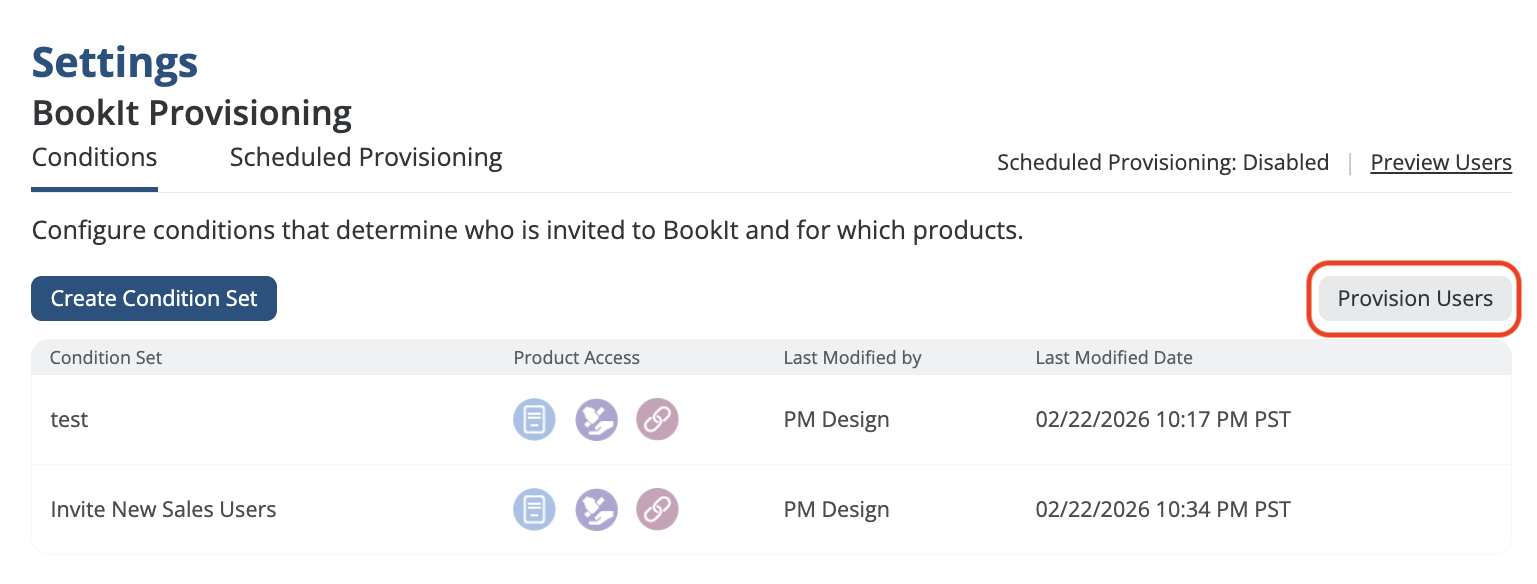Click chain-link icon for Invite New Sales Users
Image resolution: width=1537 pixels, height=584 pixels.
pyautogui.click(x=657, y=509)
